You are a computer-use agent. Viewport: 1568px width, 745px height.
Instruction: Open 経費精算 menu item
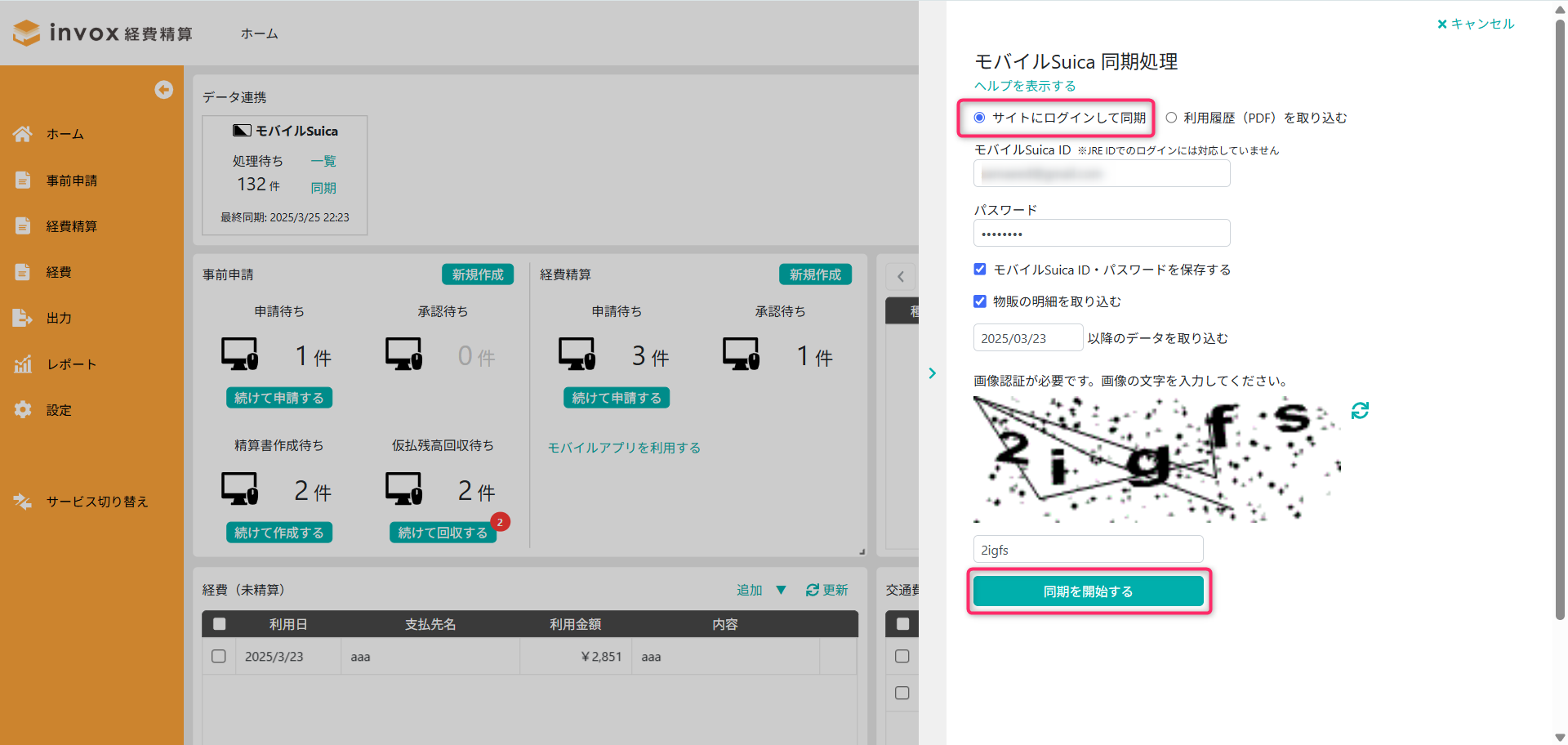tap(72, 226)
